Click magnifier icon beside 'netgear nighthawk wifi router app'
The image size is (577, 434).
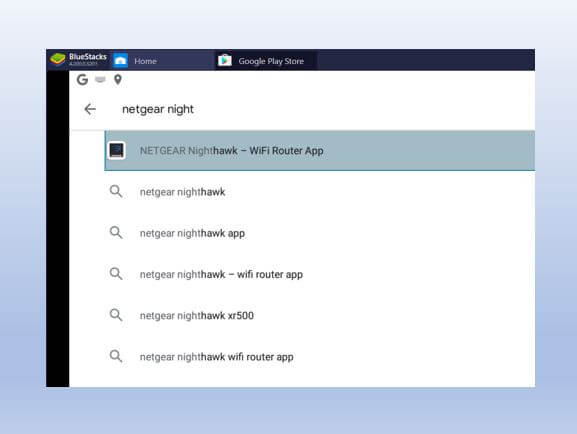[116, 356]
